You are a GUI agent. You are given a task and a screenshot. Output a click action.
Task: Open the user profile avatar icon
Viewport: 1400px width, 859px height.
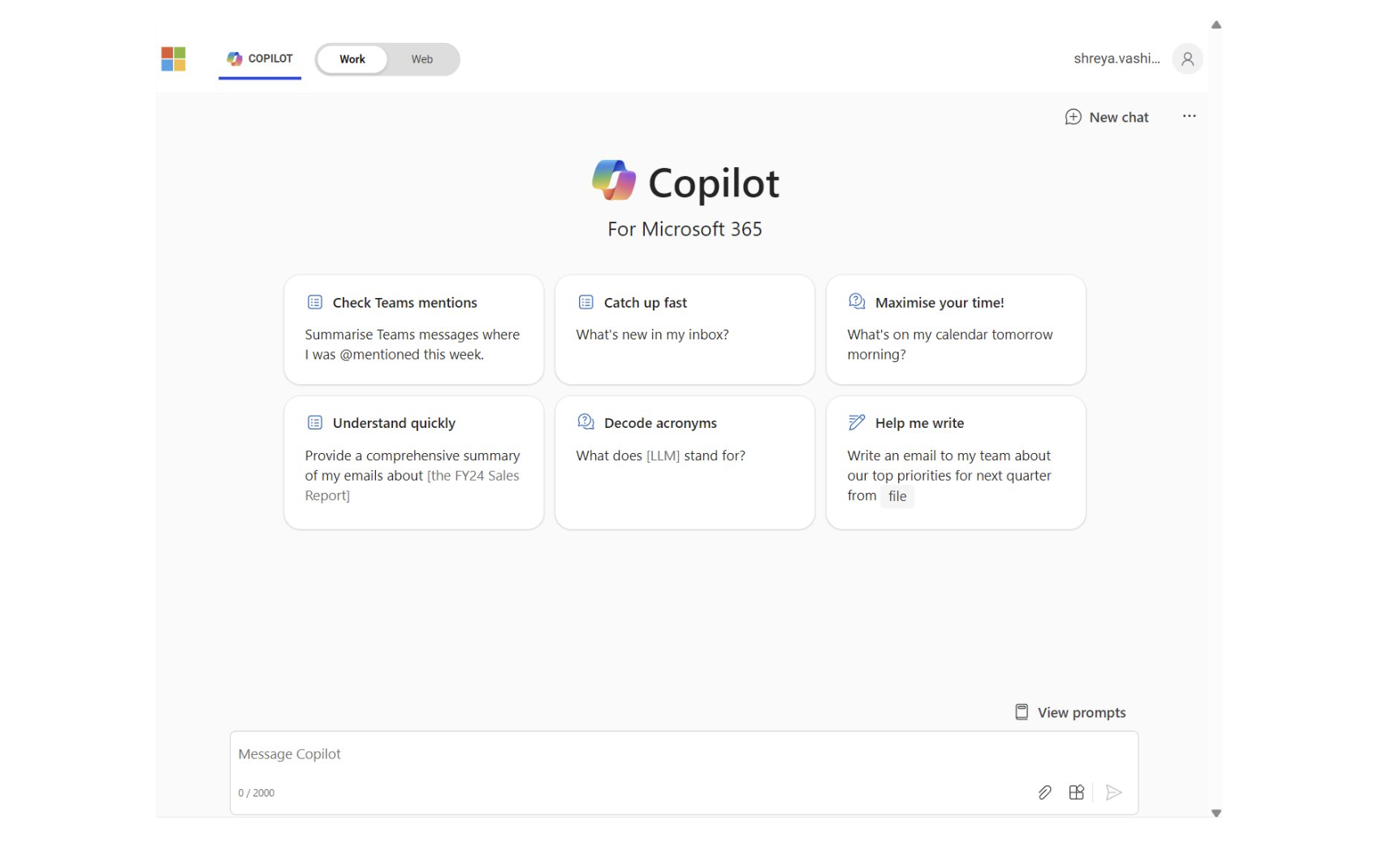pyautogui.click(x=1187, y=58)
